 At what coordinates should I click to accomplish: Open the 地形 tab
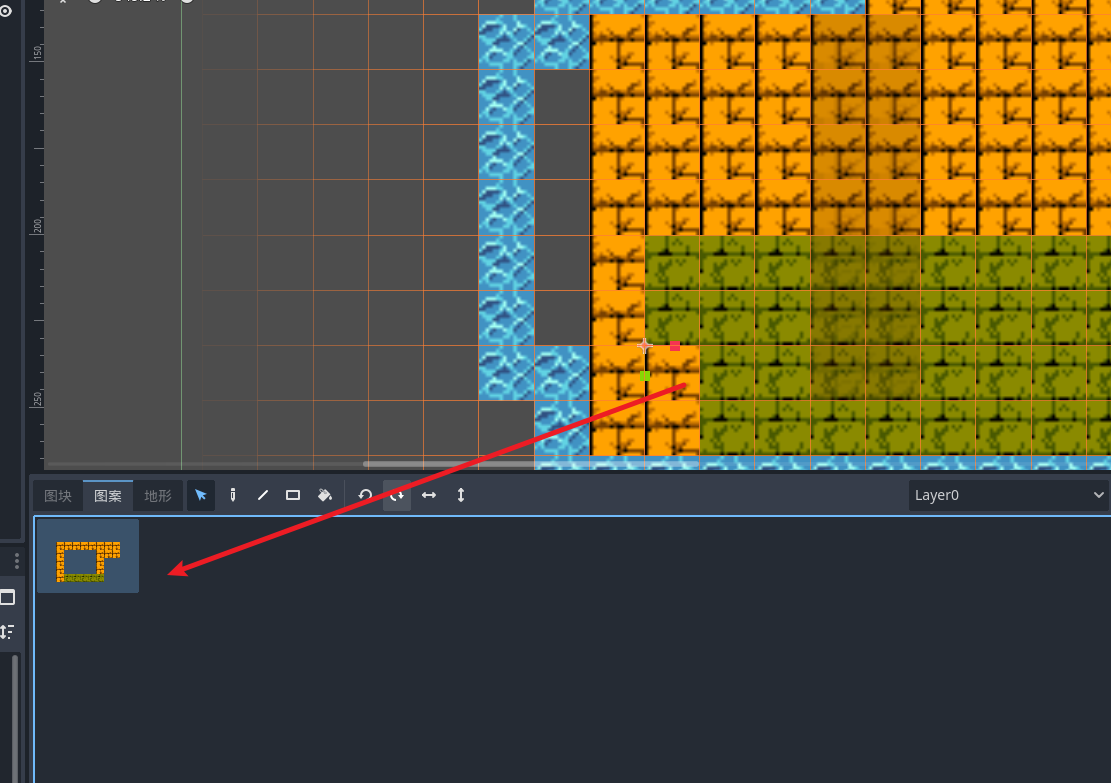pyautogui.click(x=158, y=496)
